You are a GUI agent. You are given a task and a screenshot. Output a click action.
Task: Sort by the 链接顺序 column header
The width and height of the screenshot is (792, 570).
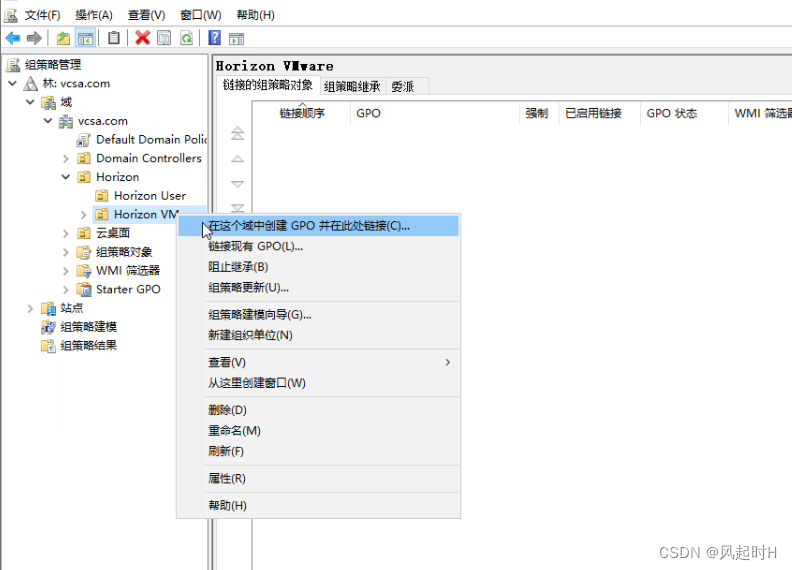302,113
